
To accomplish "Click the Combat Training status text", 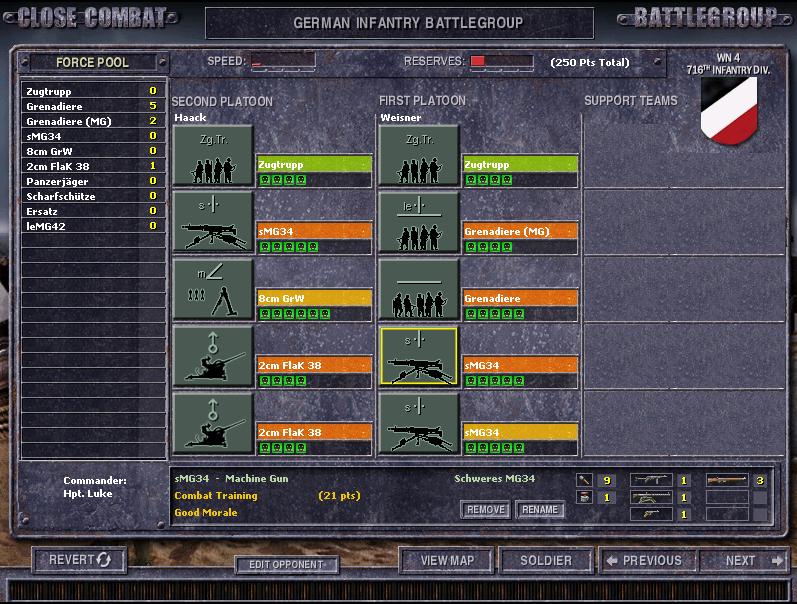I will pos(216,496).
